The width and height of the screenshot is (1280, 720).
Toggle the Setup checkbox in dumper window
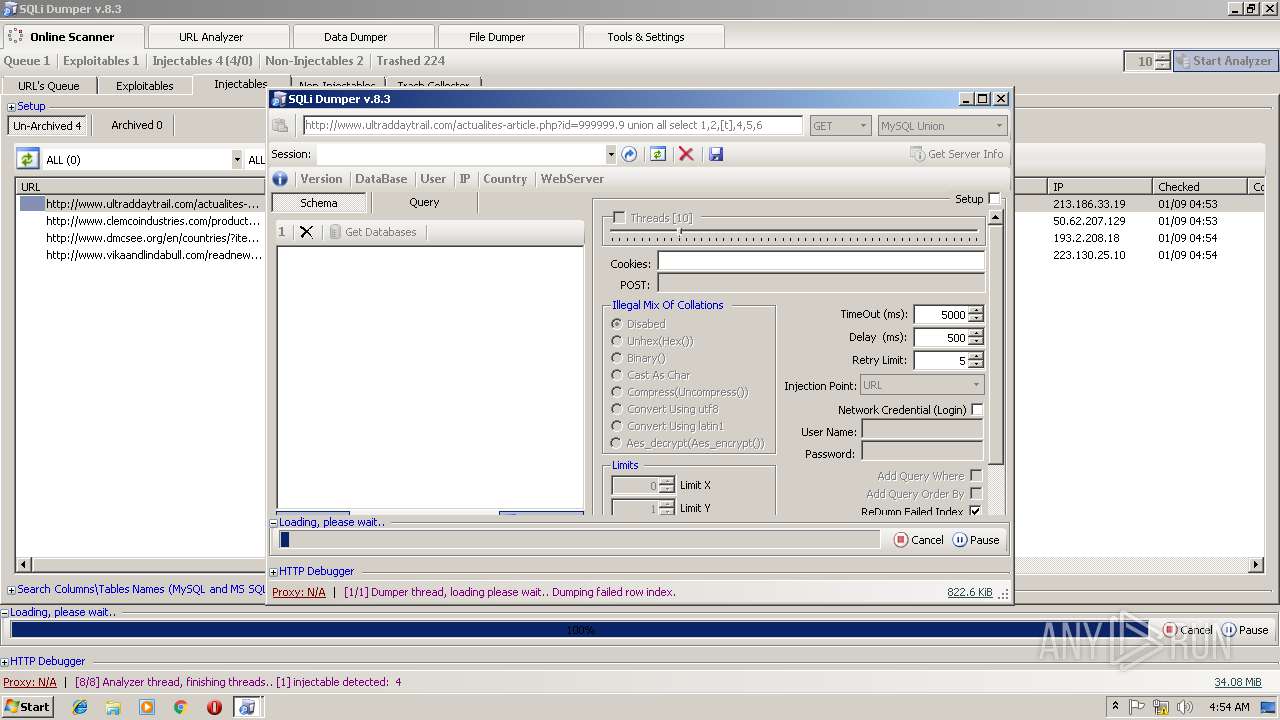(994, 199)
